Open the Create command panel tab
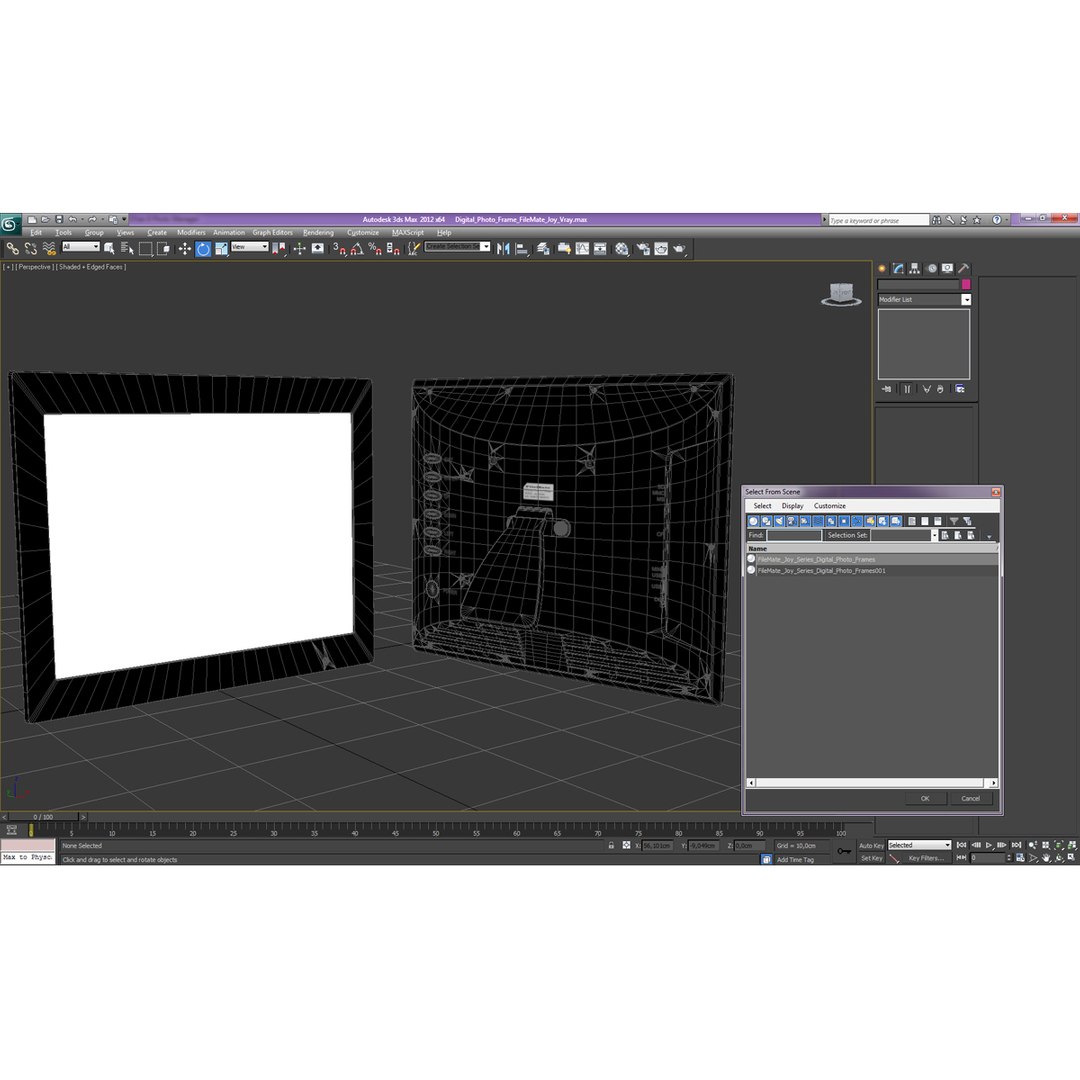Viewport: 1080px width, 1080px height. (x=882, y=269)
